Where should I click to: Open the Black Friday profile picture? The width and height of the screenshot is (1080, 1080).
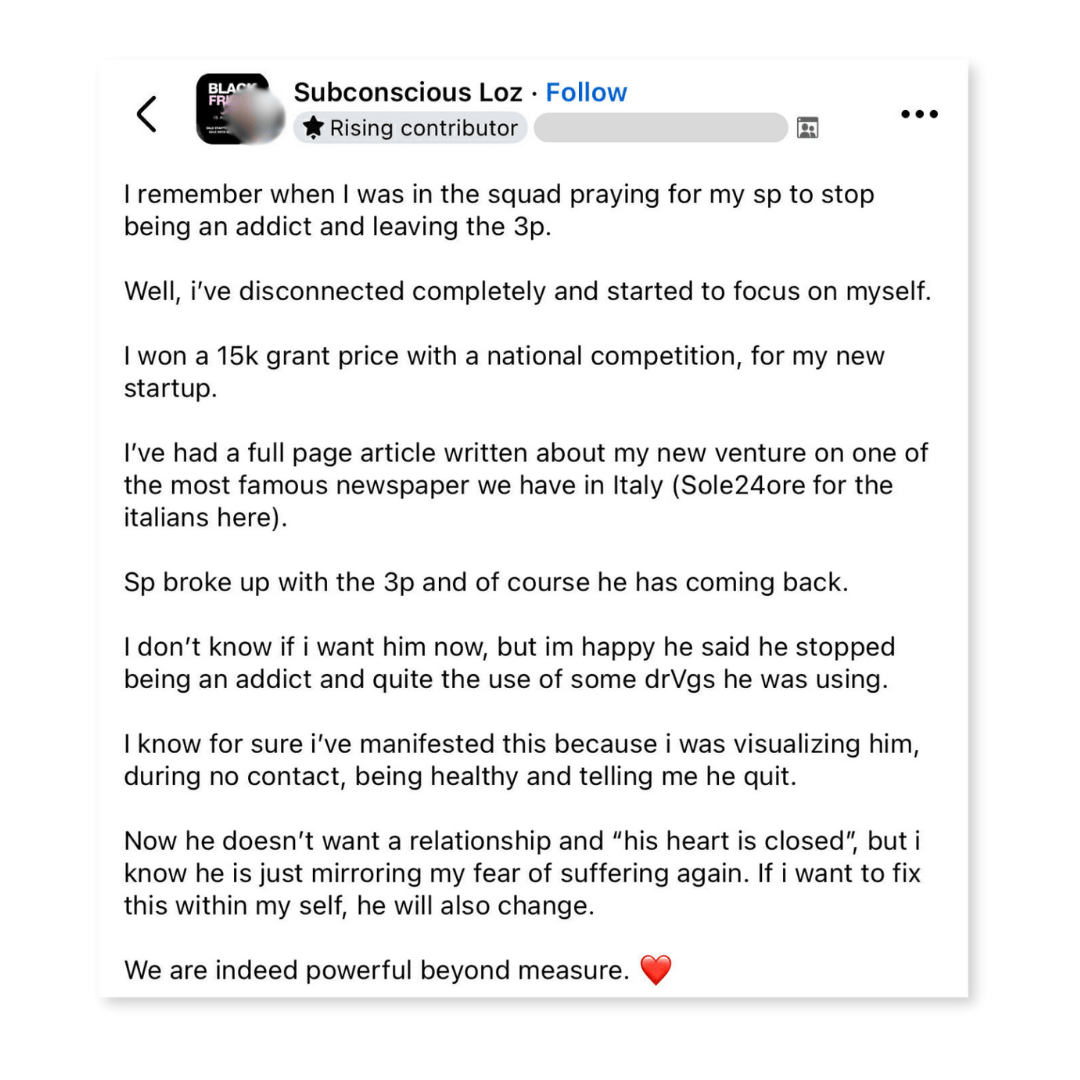(240, 109)
